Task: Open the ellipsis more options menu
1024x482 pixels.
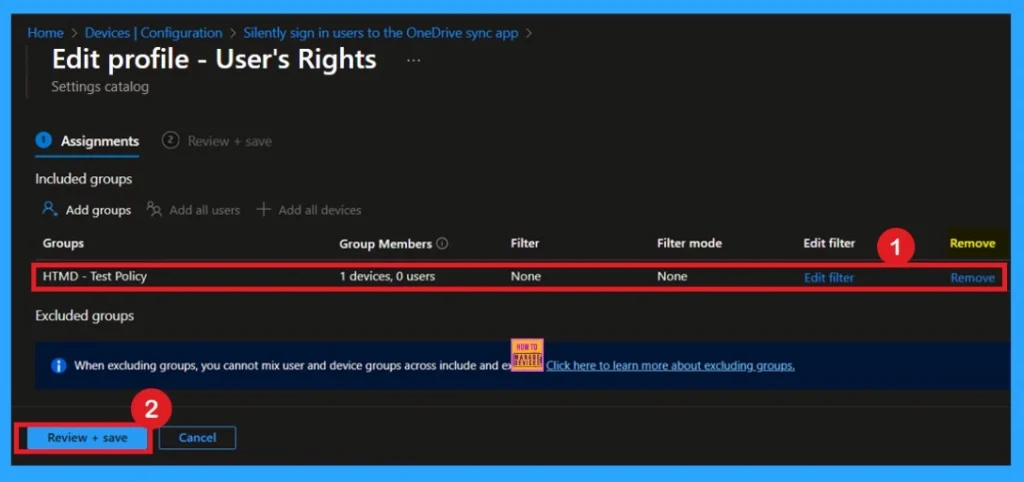Action: (413, 60)
